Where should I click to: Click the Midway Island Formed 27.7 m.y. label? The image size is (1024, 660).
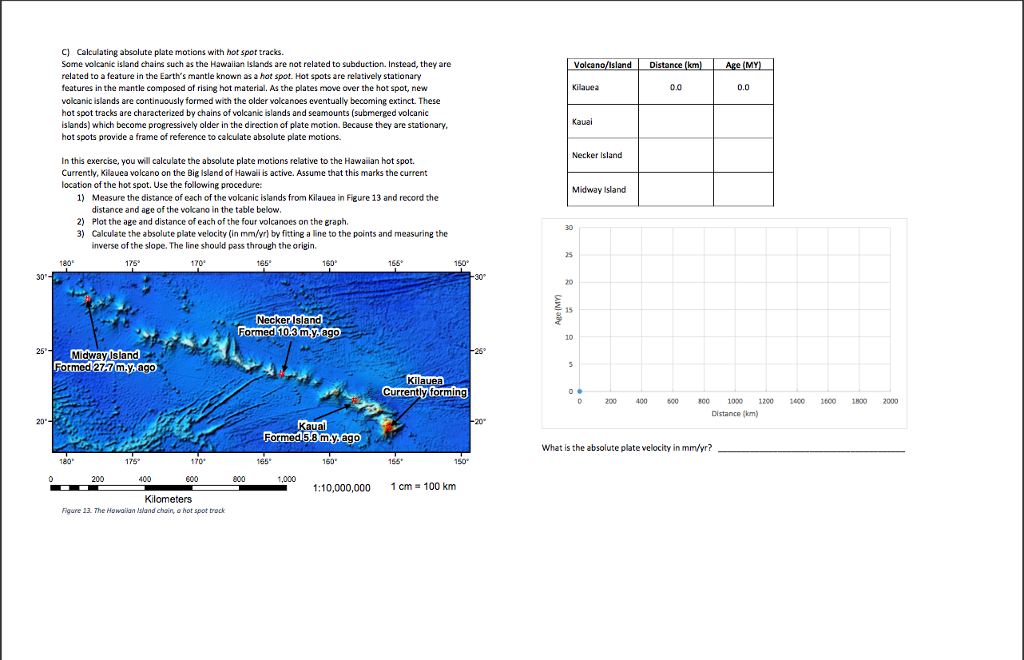point(105,361)
